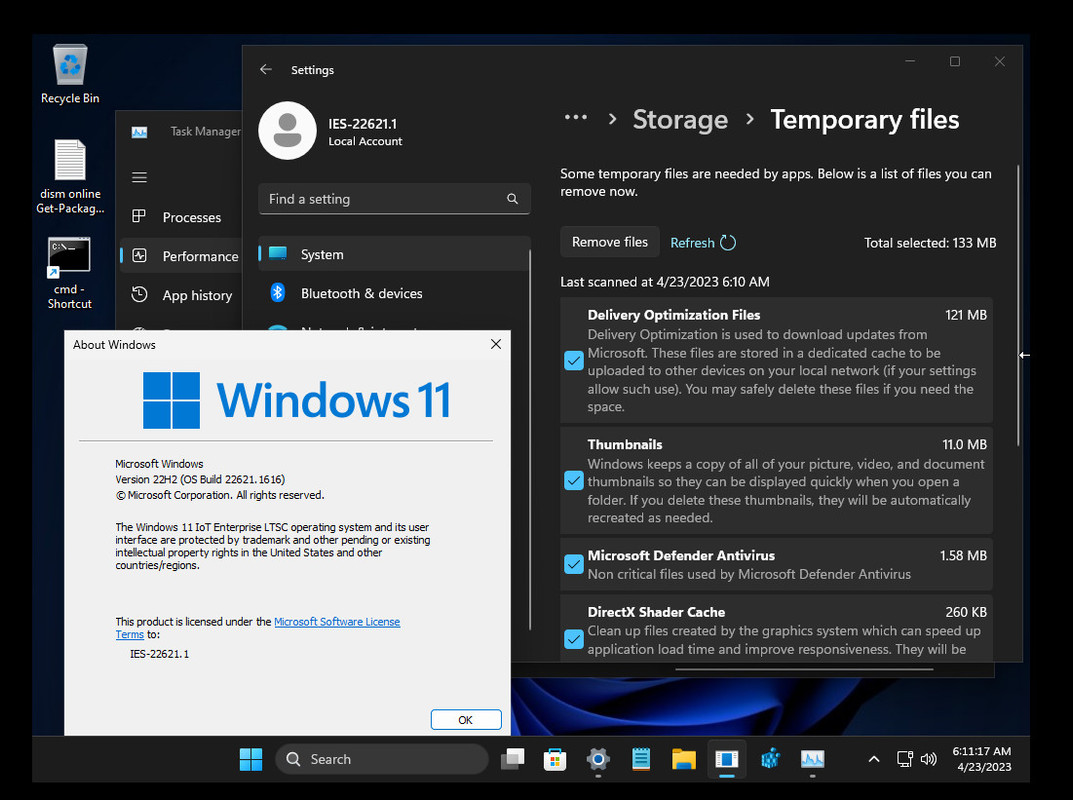Image resolution: width=1073 pixels, height=800 pixels.
Task: Click the taskbar Search box
Action: click(382, 759)
